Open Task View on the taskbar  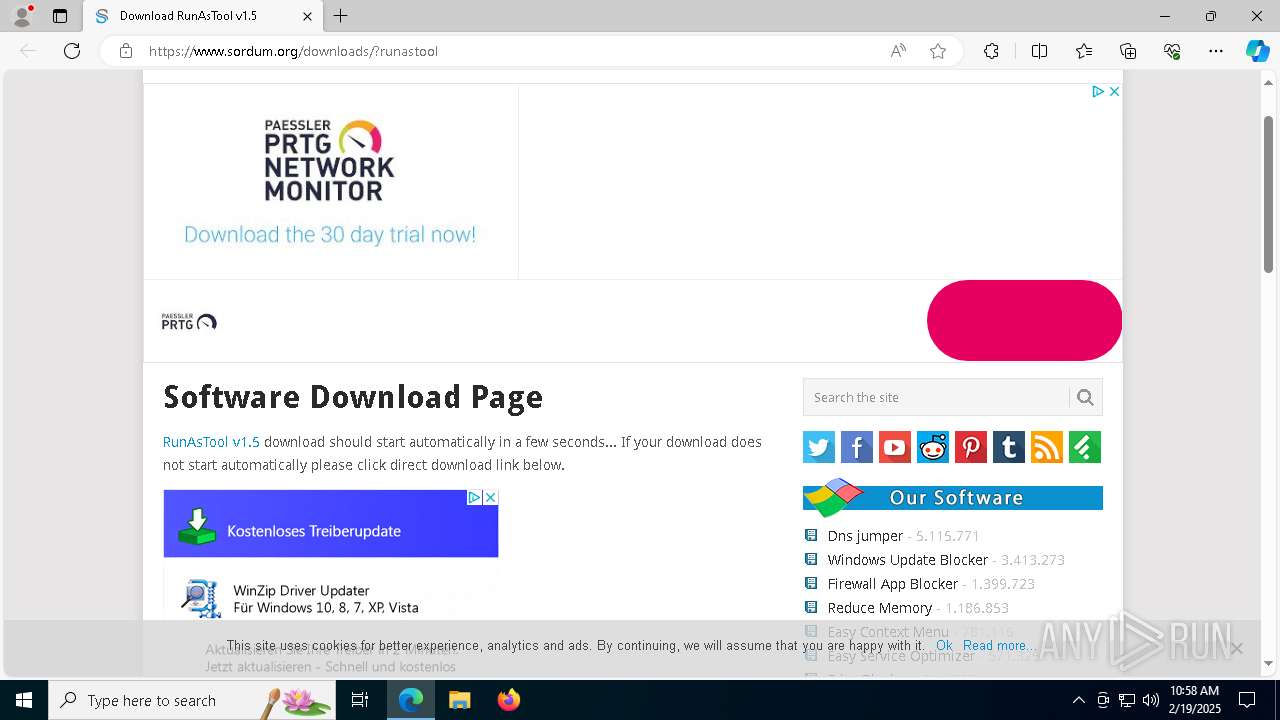pos(360,700)
